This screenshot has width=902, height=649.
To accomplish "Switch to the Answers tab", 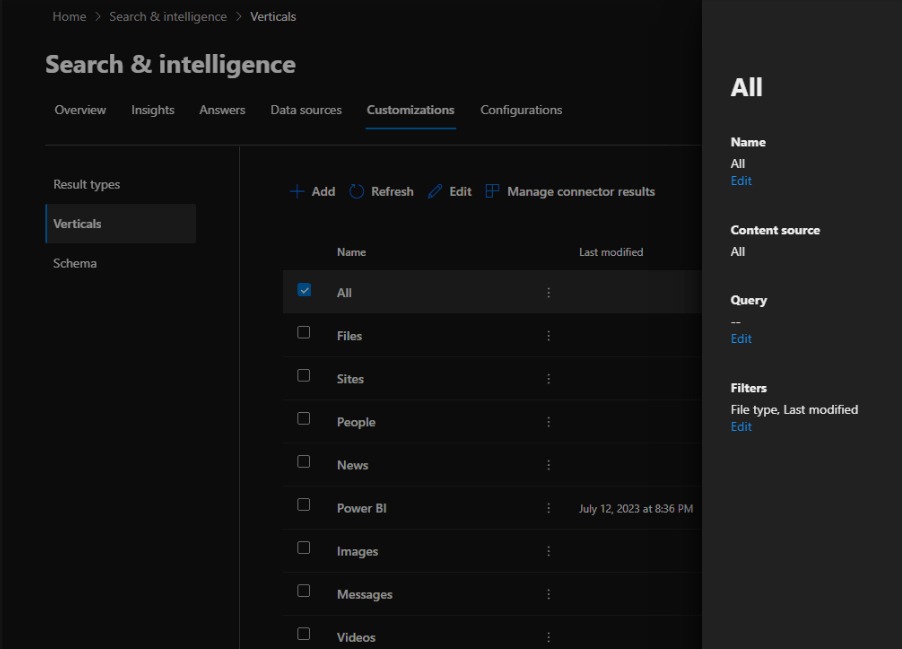I will pos(222,110).
